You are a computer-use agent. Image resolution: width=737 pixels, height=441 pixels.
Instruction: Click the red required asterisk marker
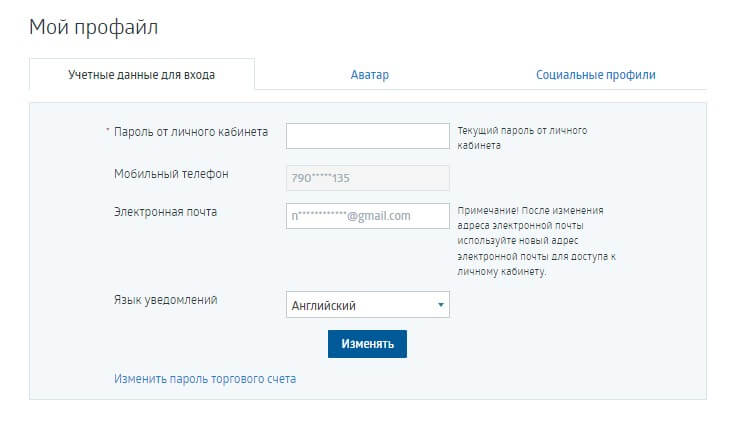(107, 132)
